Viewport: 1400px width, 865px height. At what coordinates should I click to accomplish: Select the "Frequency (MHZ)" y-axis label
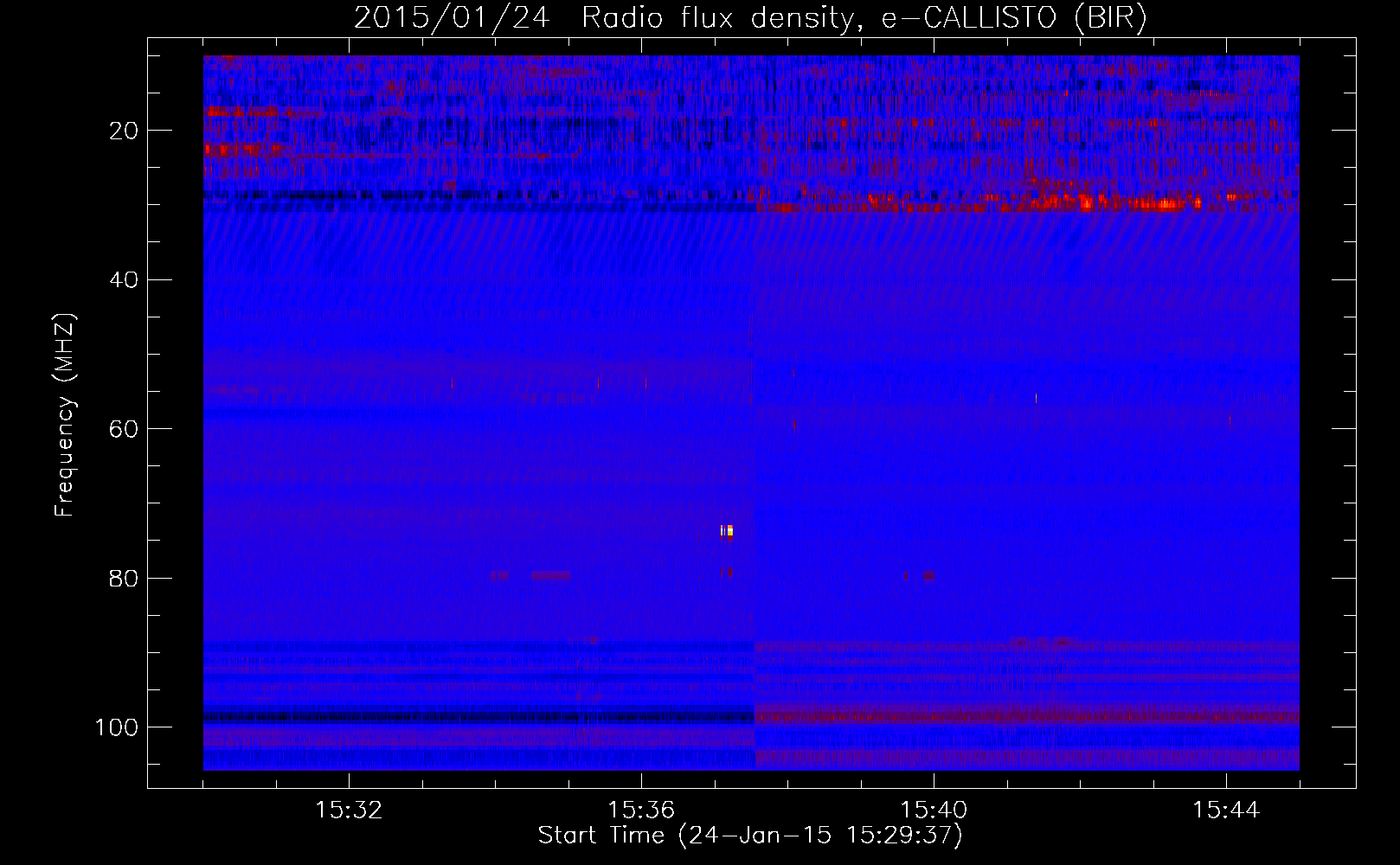click(x=65, y=414)
